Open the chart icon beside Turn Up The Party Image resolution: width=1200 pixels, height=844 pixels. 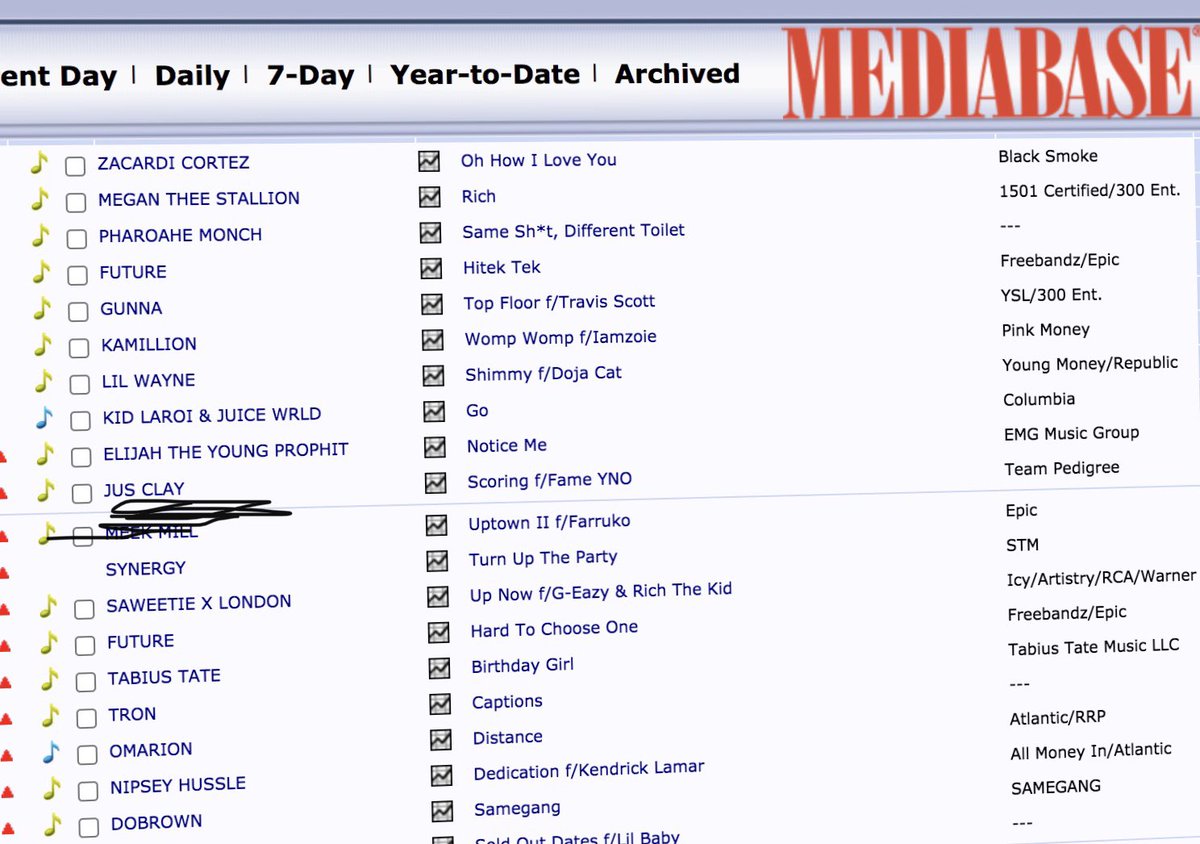tap(437, 560)
